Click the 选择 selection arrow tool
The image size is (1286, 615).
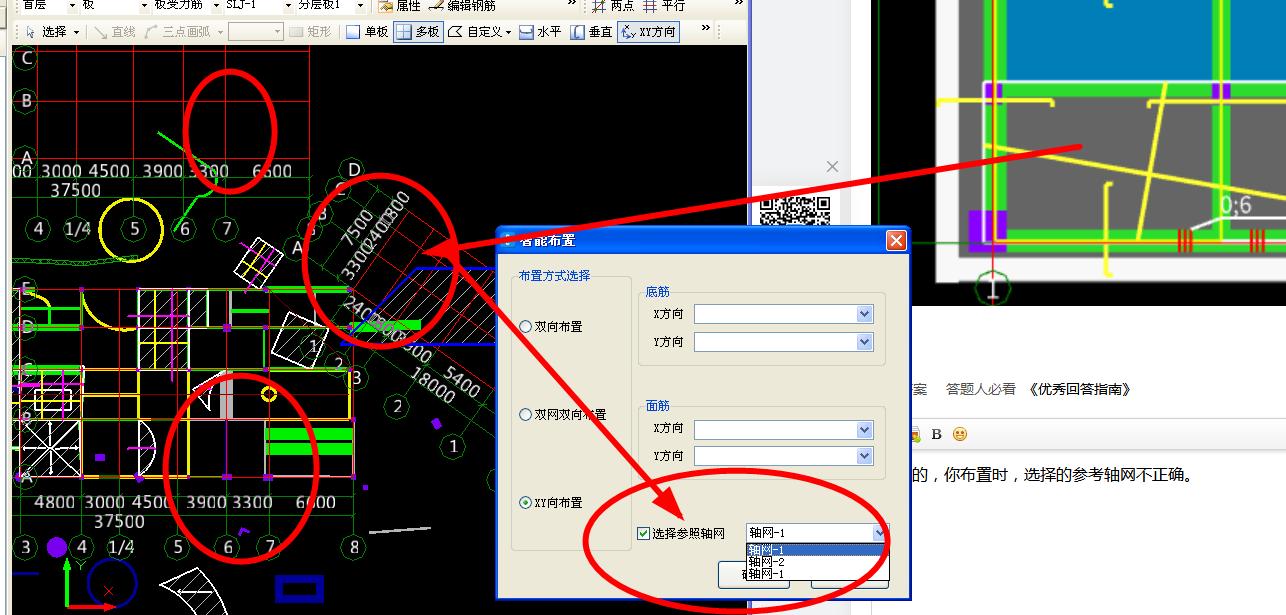45,32
